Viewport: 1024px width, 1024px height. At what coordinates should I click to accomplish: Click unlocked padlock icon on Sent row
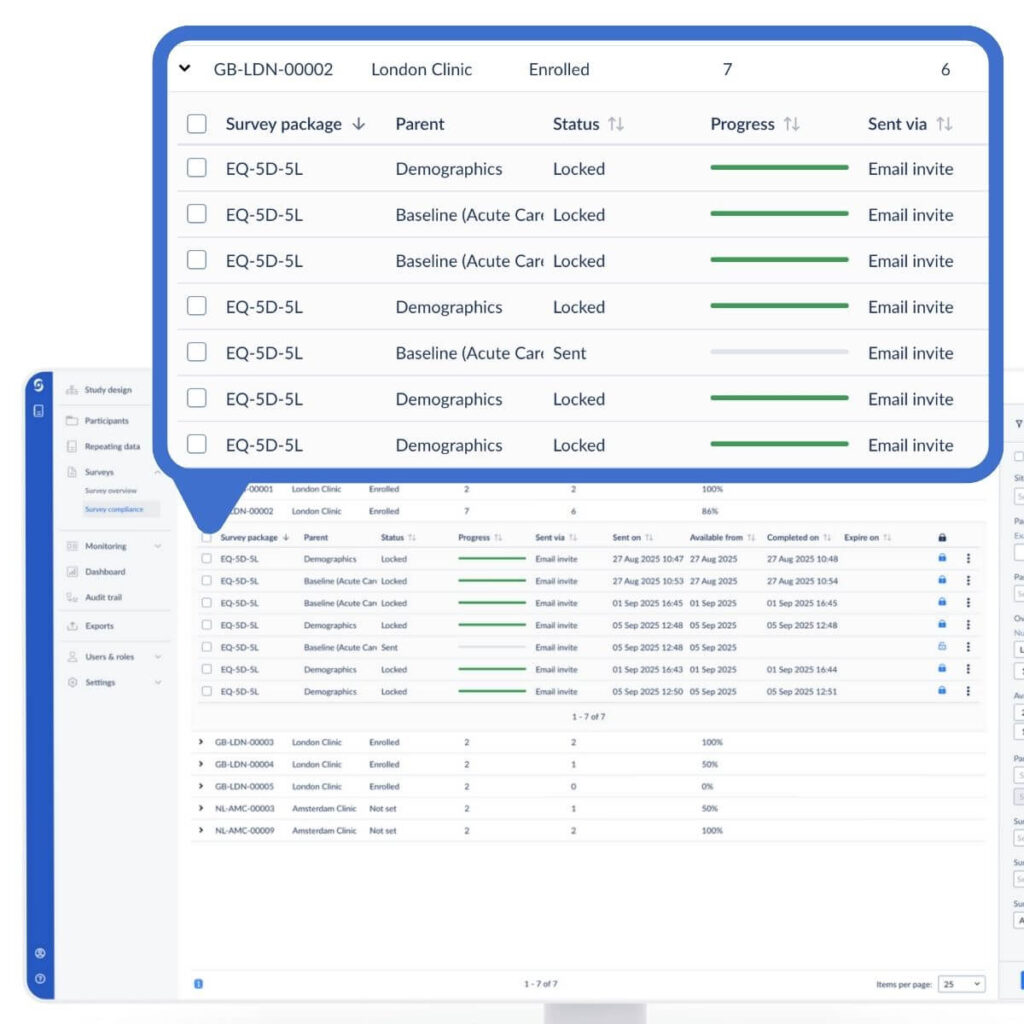point(942,647)
